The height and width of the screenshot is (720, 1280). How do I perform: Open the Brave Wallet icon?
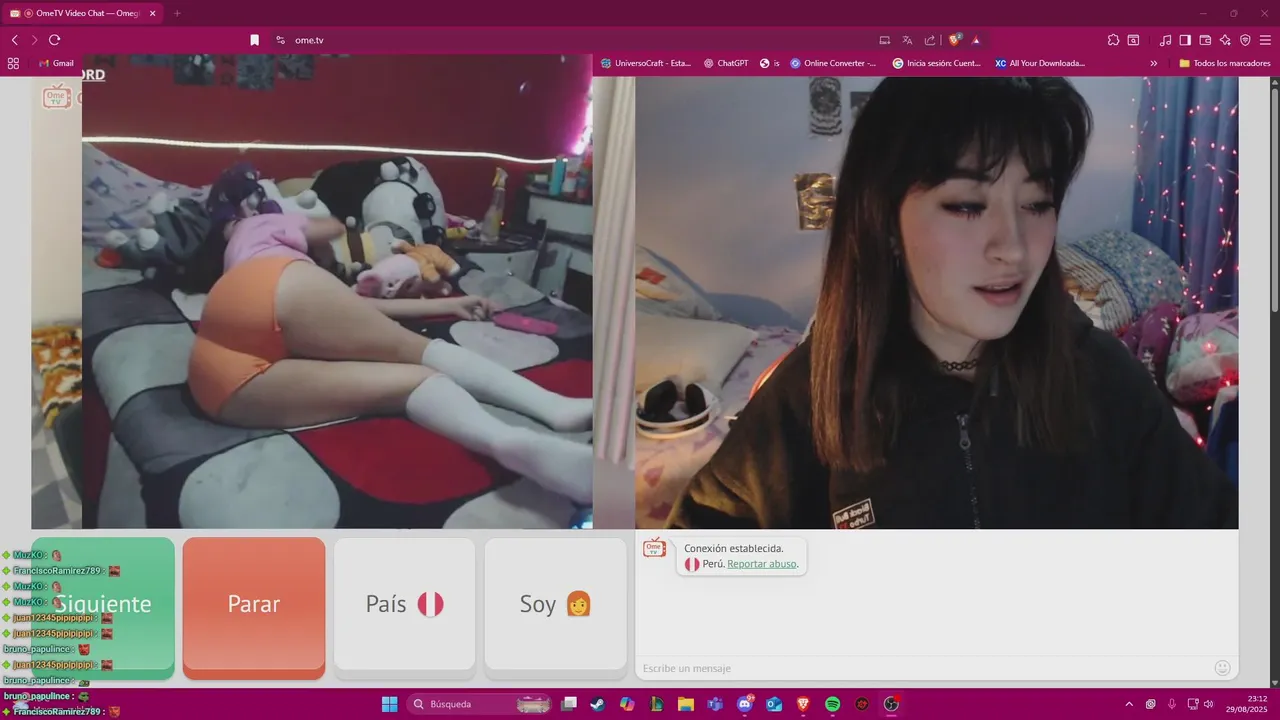(x=1205, y=40)
